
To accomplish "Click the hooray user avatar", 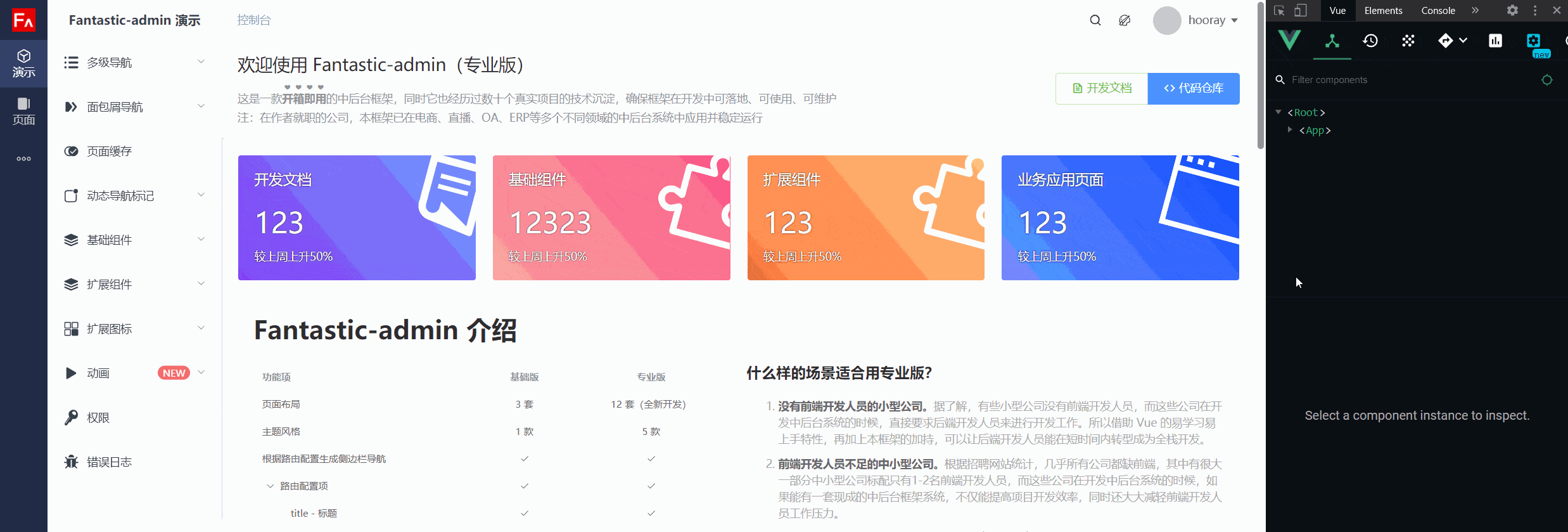I will 1167,20.
